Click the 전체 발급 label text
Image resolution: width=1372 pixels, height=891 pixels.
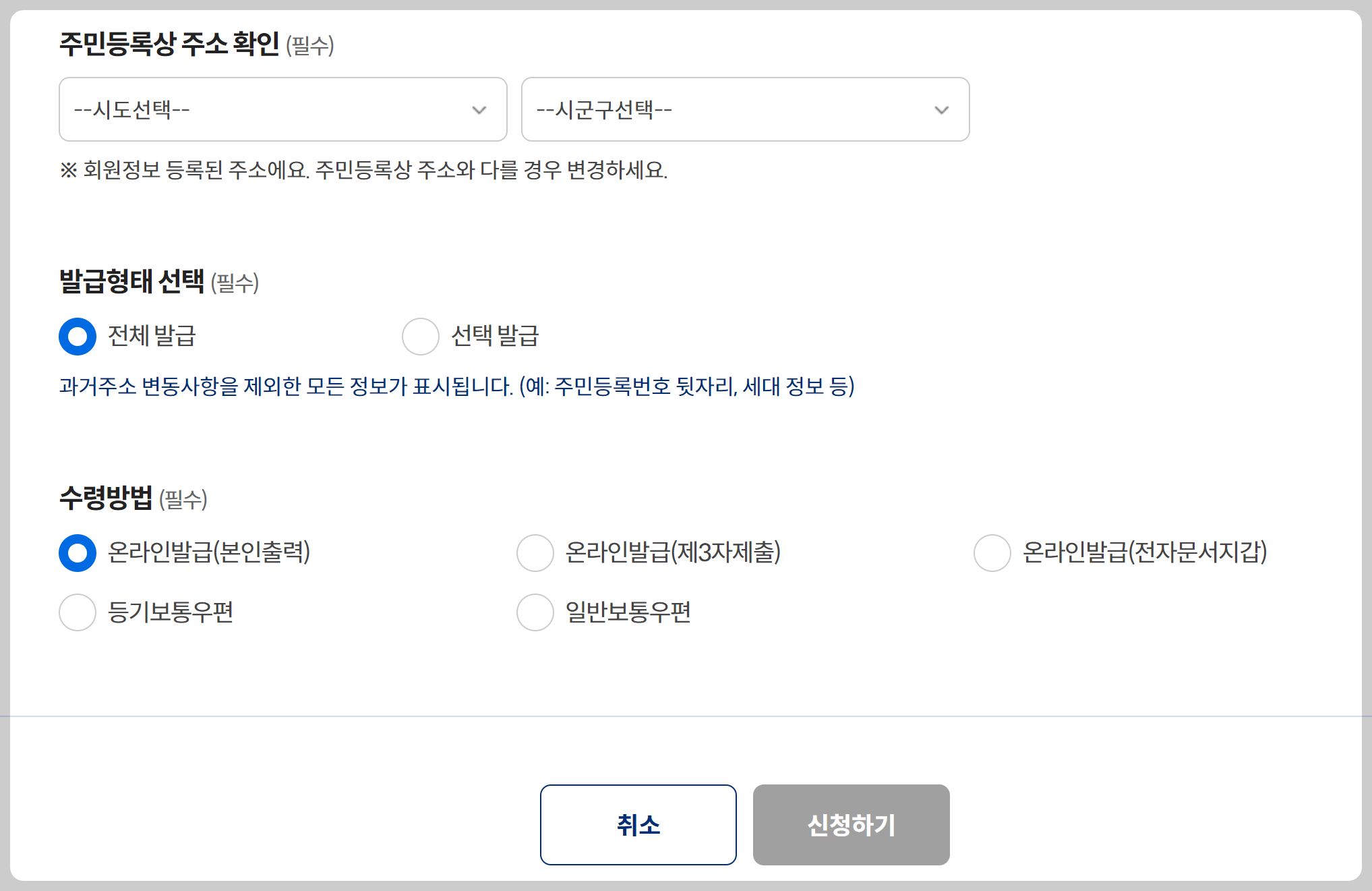point(151,336)
